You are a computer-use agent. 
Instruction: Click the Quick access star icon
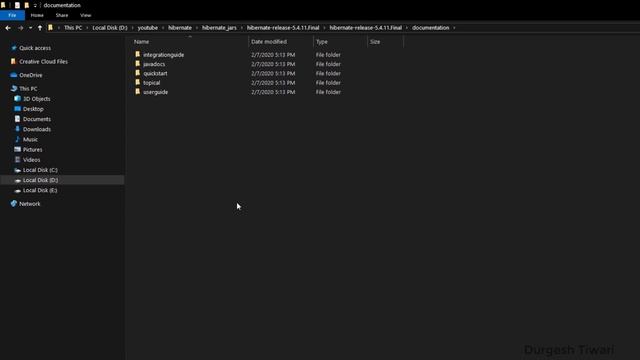13,48
